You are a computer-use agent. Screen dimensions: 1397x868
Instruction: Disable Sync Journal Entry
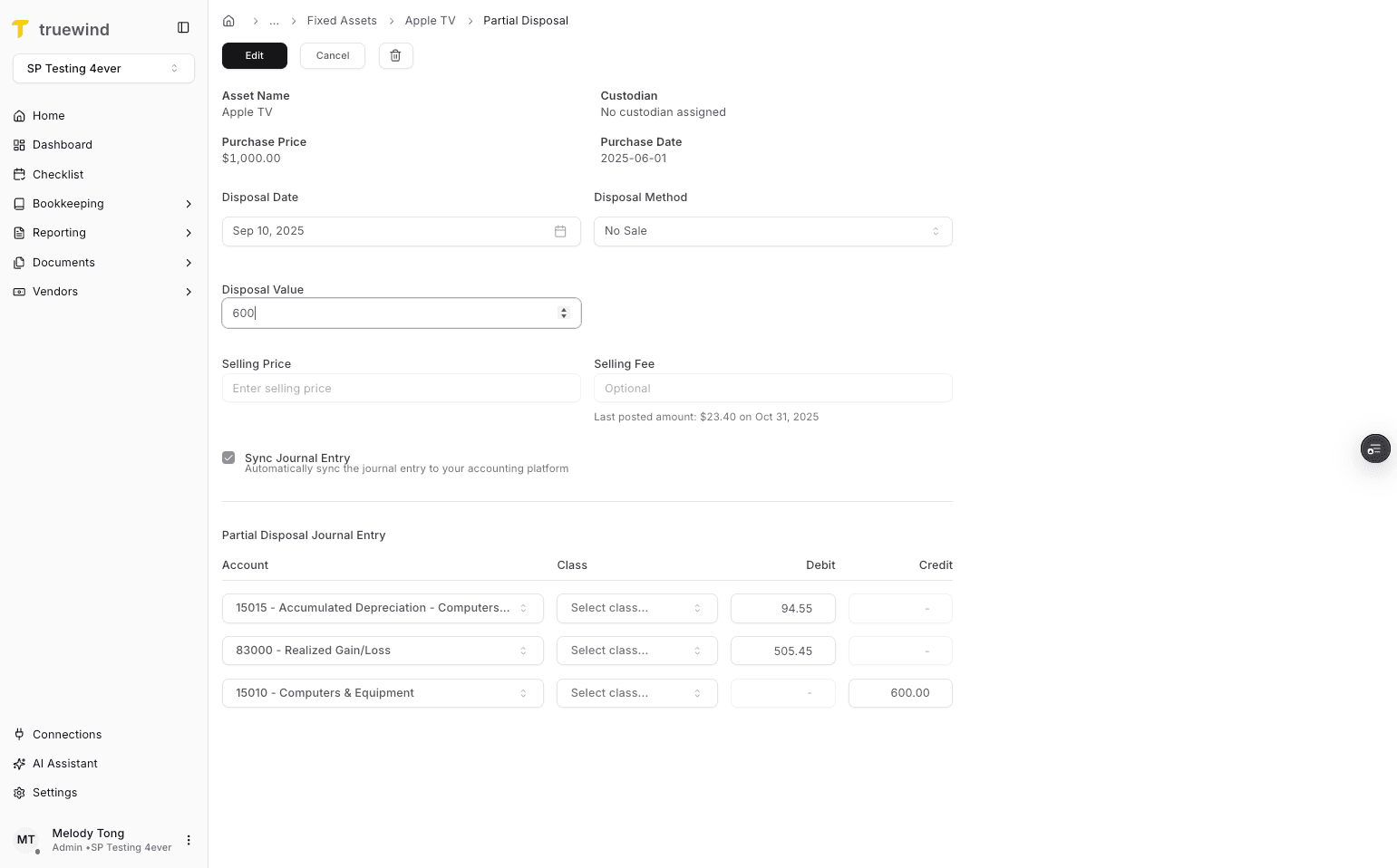(228, 458)
